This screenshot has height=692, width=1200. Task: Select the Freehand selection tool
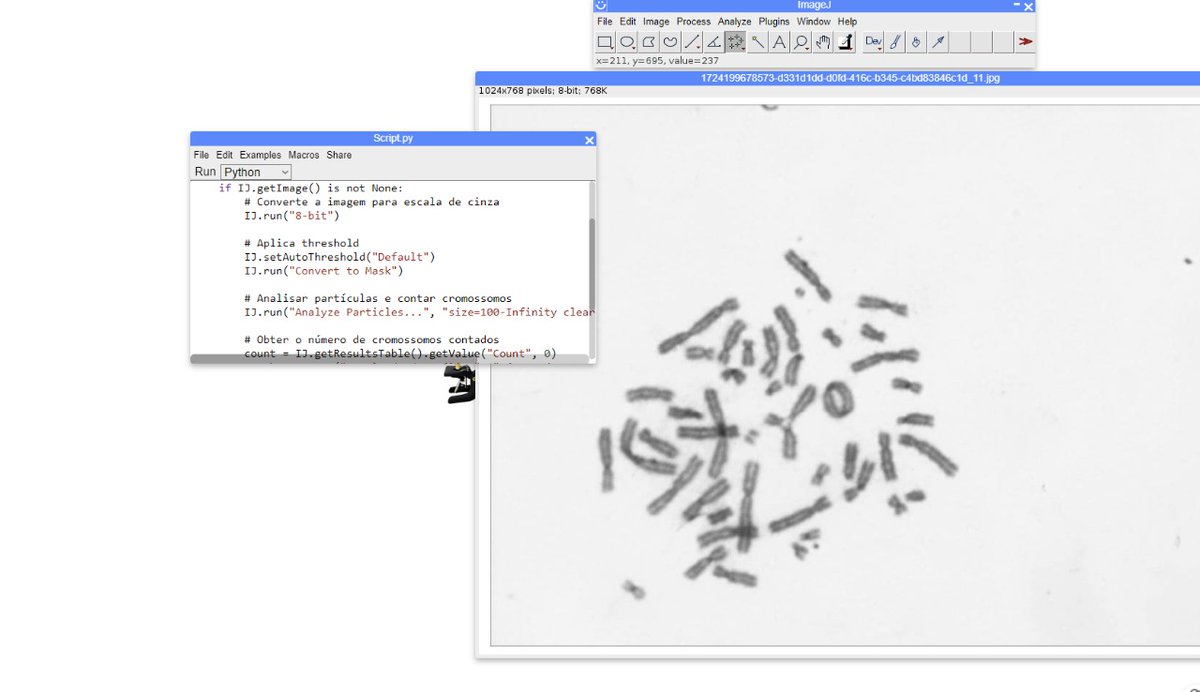671,42
